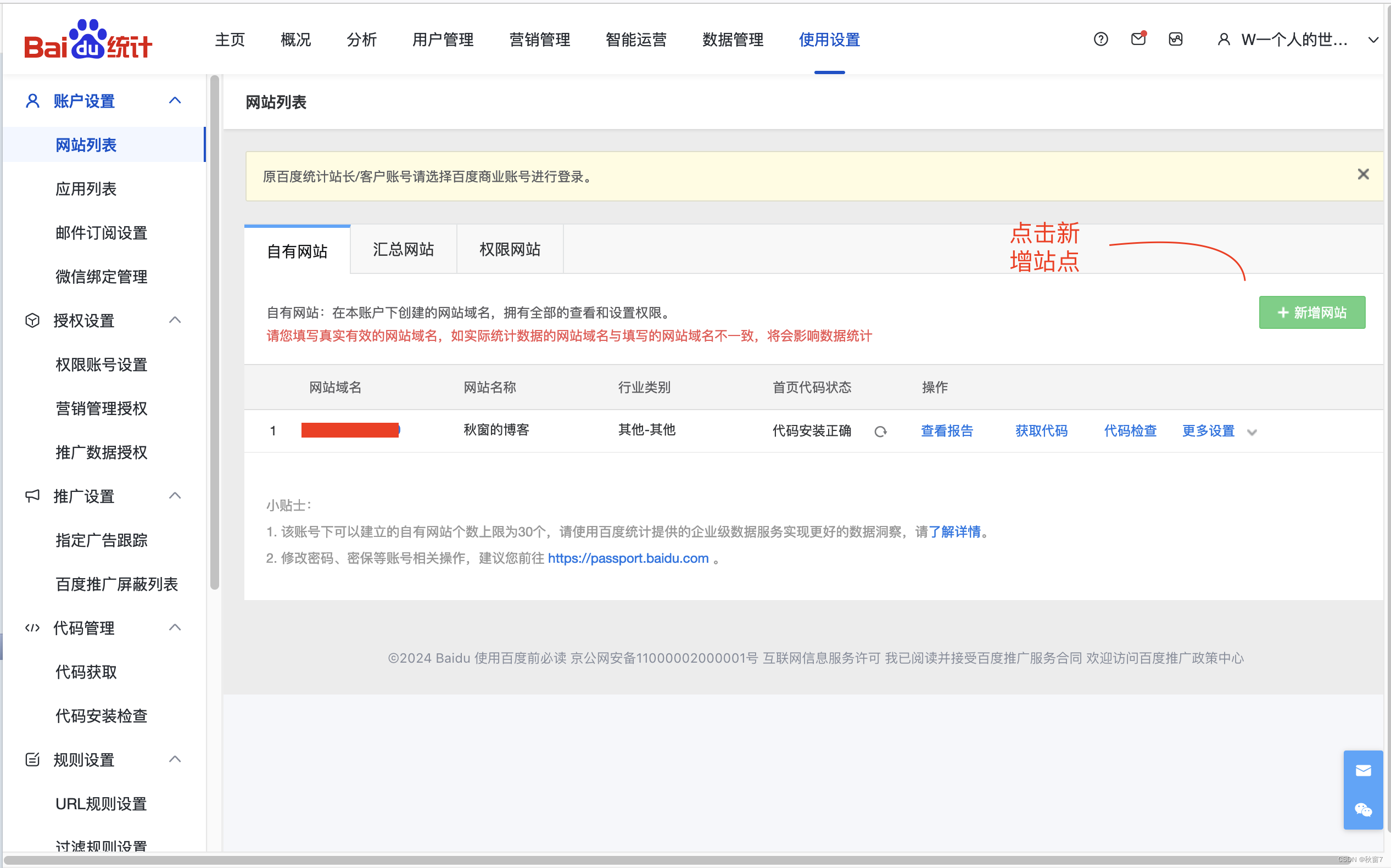Go to 用户管理 menu
Screen dimensions: 1391x868
[443, 40]
